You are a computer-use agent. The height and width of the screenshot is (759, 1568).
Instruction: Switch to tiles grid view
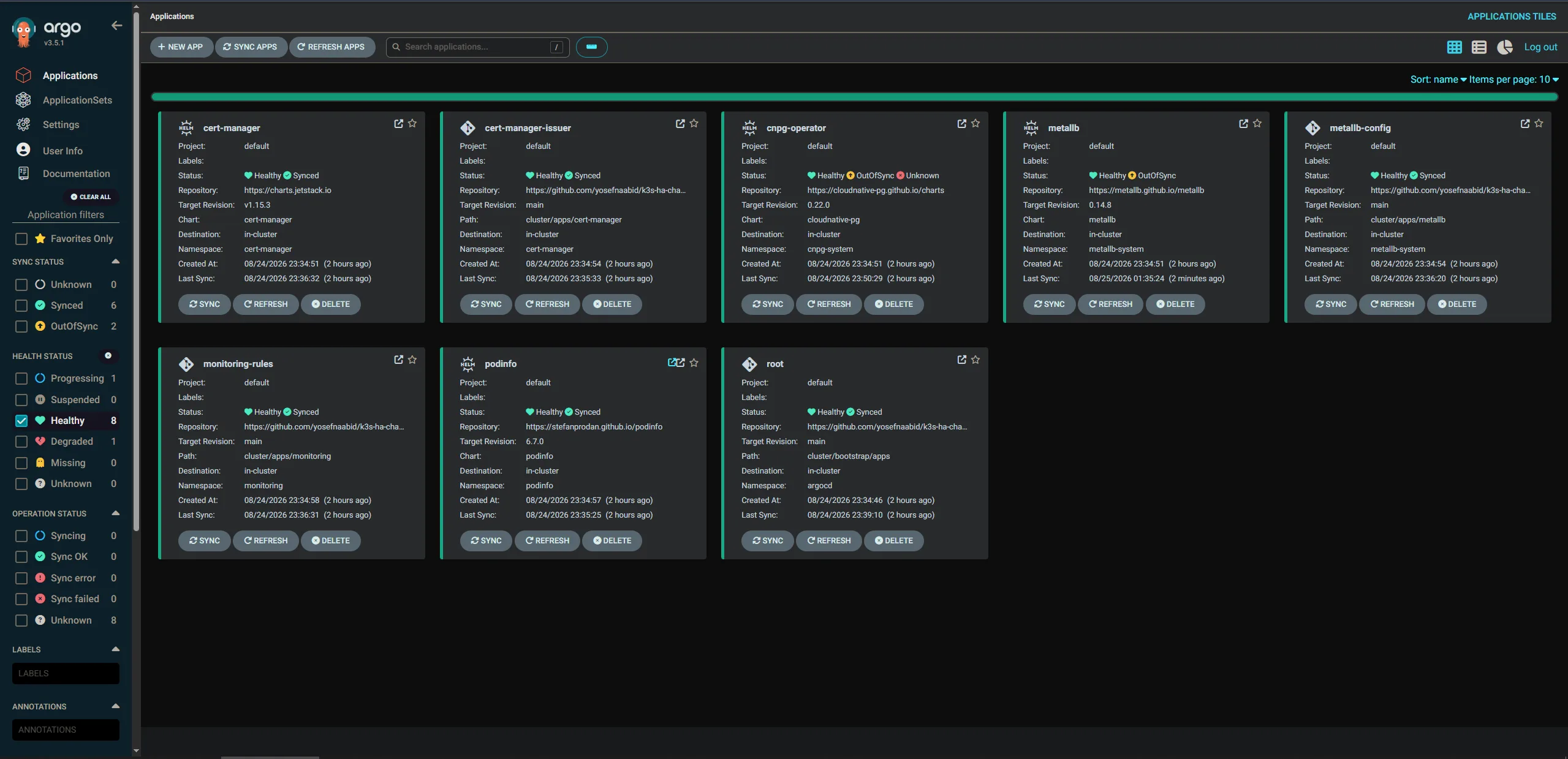(x=1454, y=47)
